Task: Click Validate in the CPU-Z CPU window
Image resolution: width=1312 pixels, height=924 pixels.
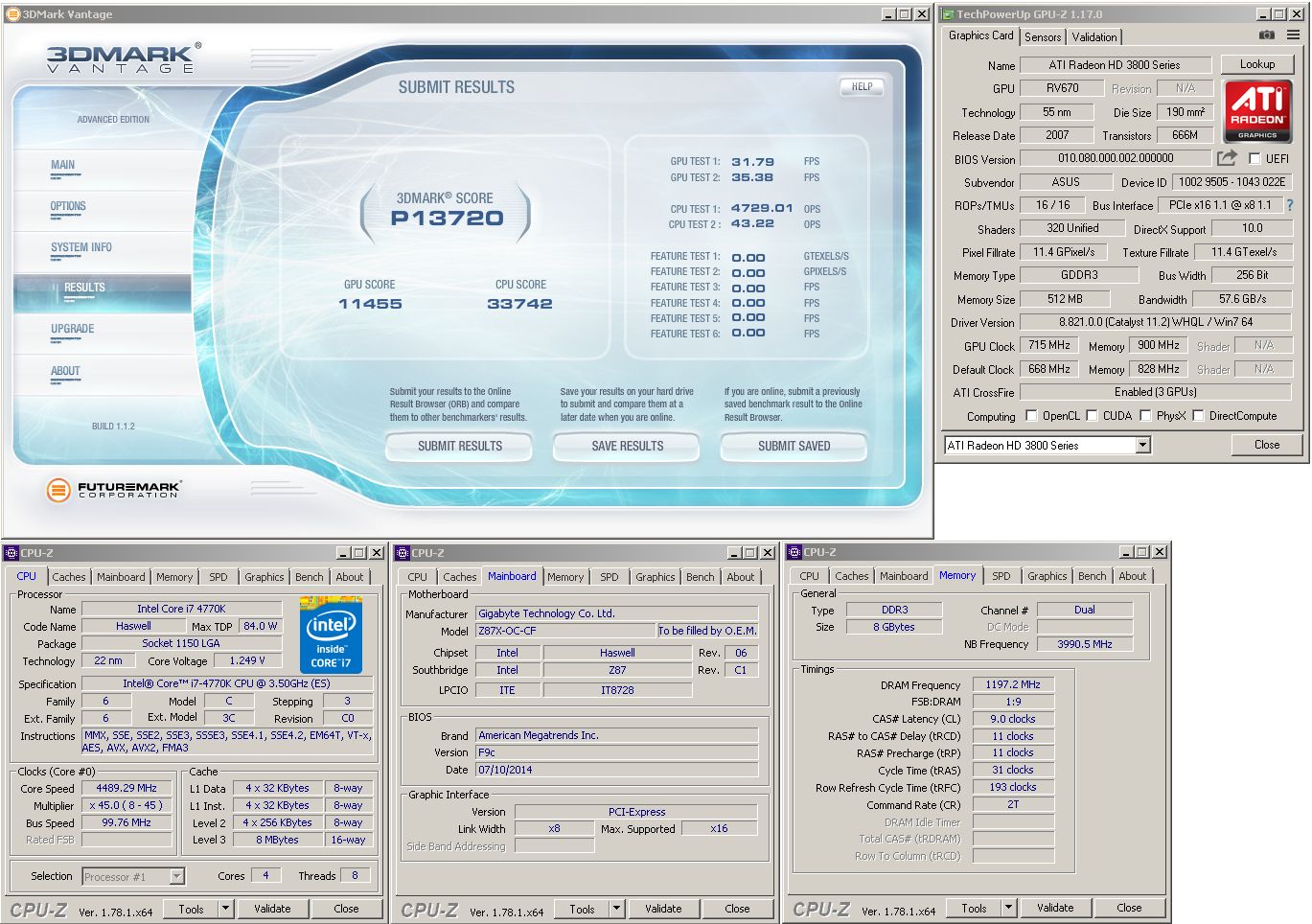Action: (x=272, y=909)
